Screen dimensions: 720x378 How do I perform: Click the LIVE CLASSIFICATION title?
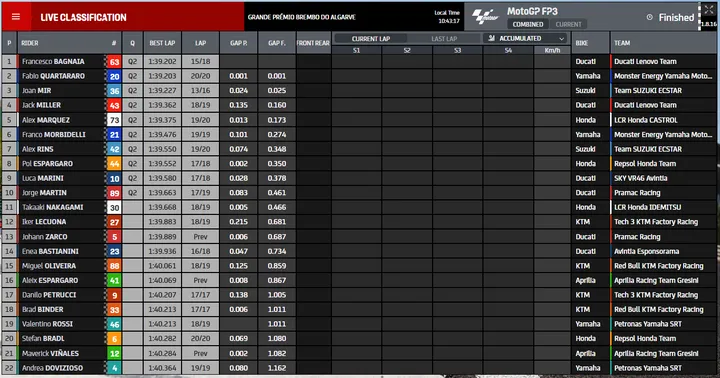point(83,17)
